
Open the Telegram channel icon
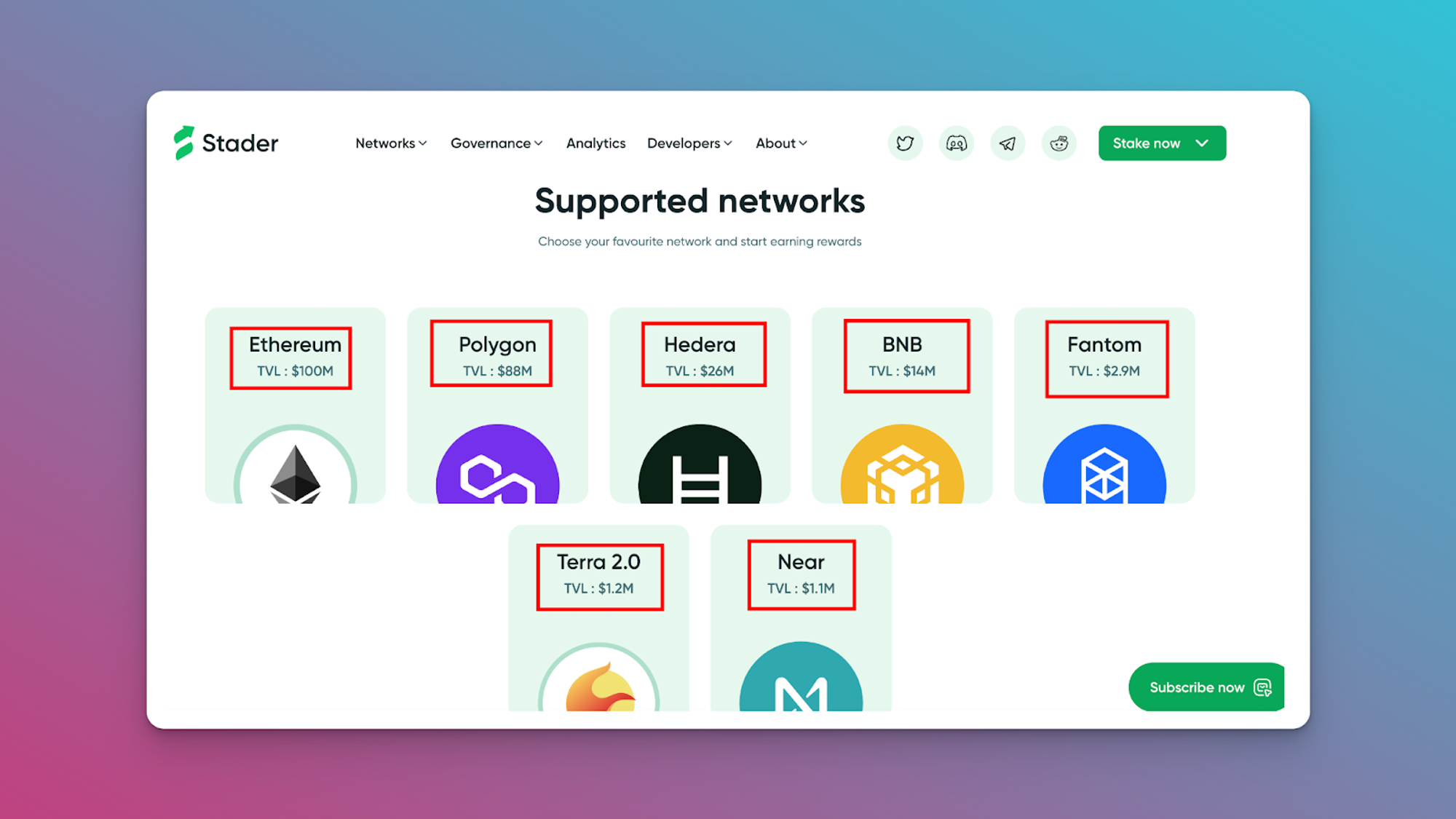point(1008,143)
